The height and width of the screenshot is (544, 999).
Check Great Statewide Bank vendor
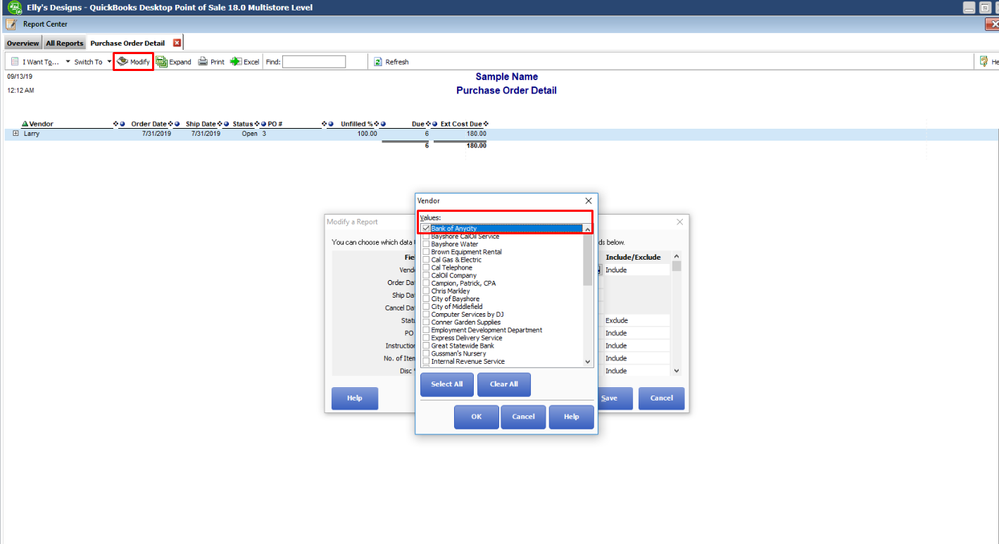[x=426, y=346]
